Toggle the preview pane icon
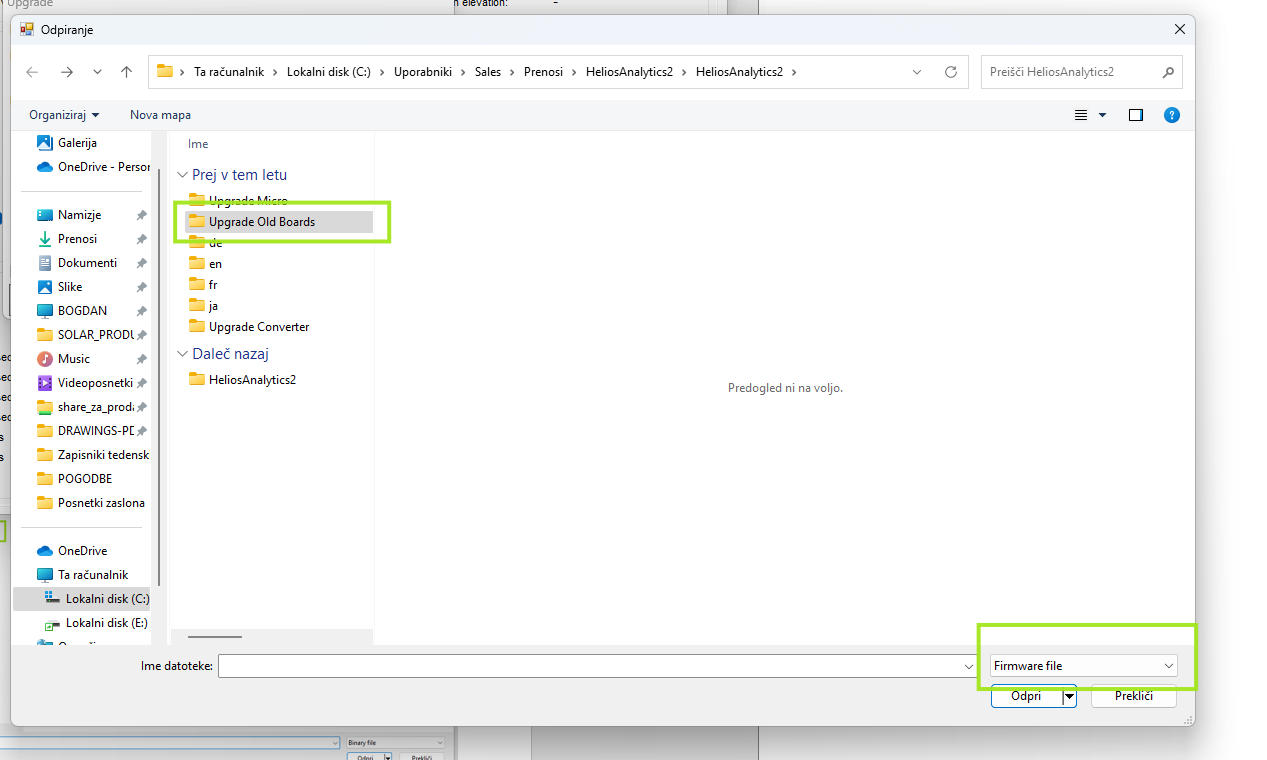This screenshot has width=1267, height=760. click(1136, 115)
